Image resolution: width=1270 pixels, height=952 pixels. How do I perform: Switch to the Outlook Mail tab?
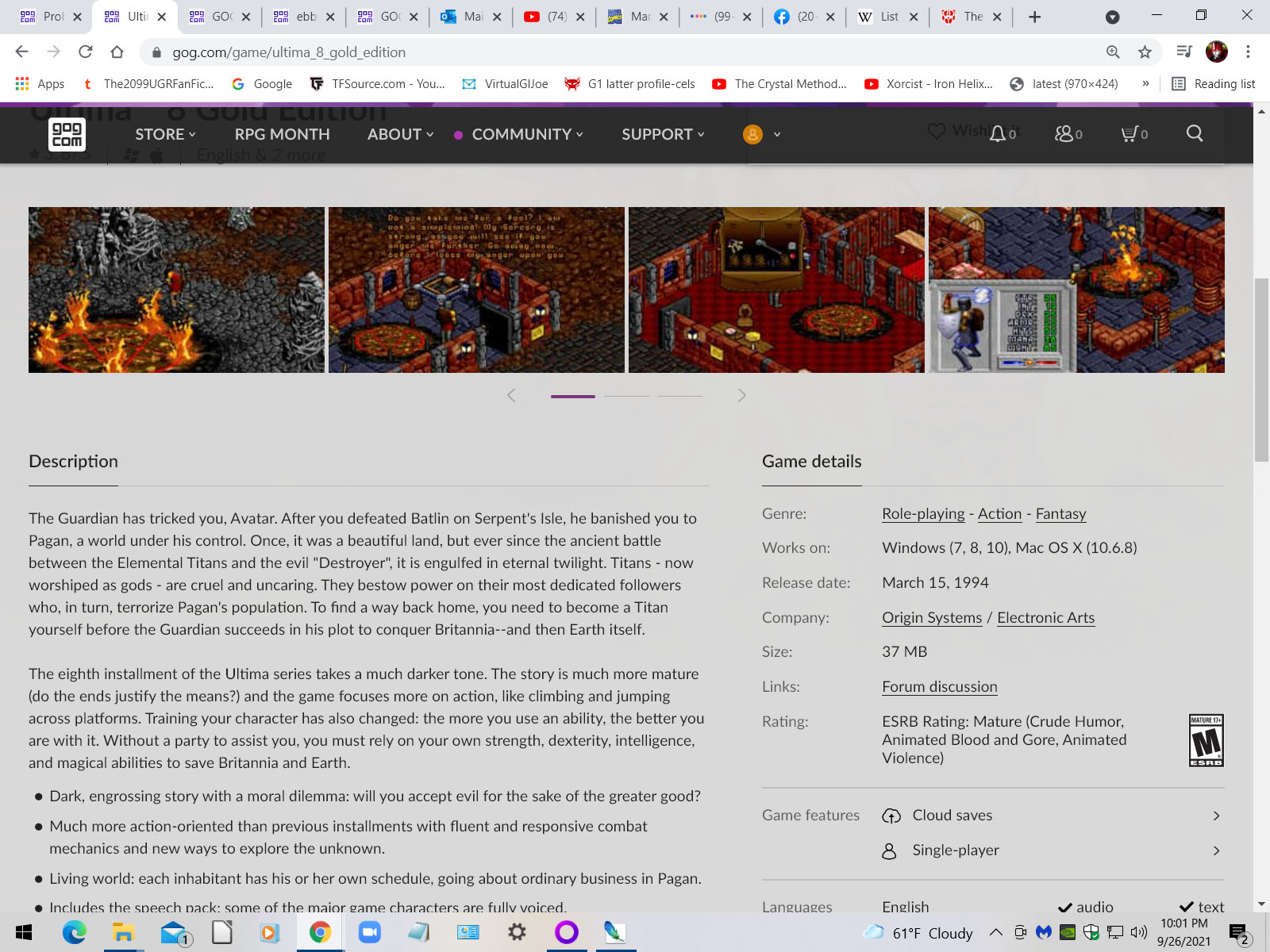(471, 17)
